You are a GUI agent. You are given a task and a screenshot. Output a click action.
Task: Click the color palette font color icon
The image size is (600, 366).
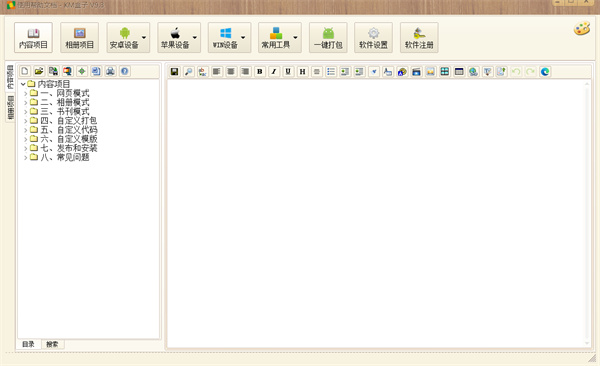(402, 72)
